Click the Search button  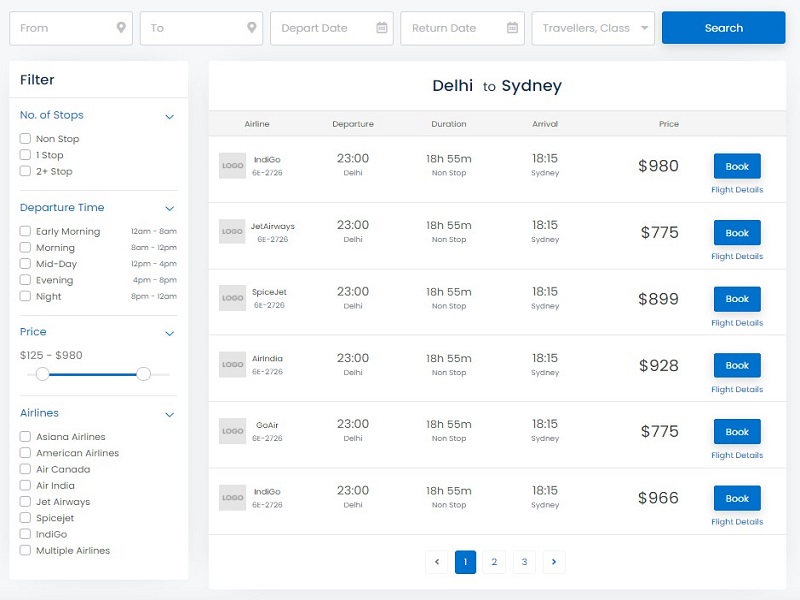tap(723, 28)
